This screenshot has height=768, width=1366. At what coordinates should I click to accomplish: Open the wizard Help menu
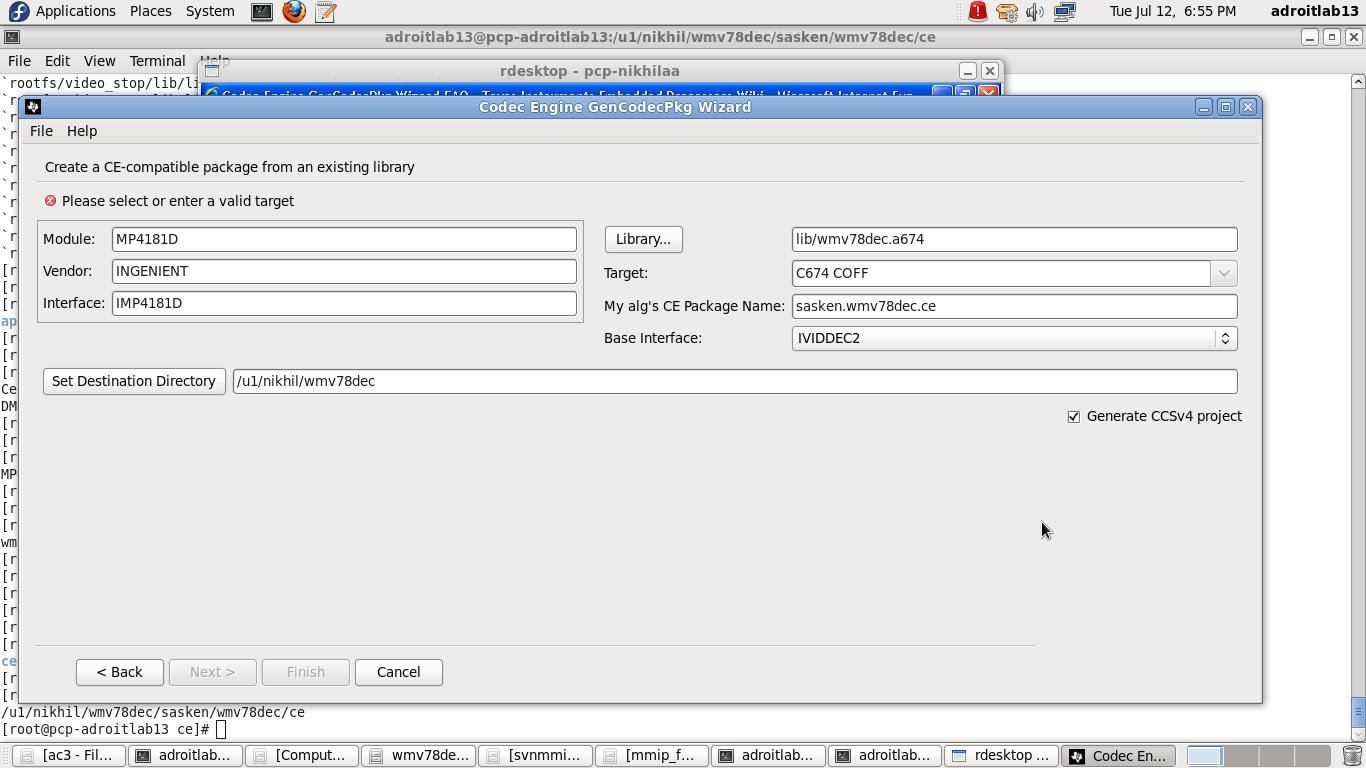tap(82, 131)
